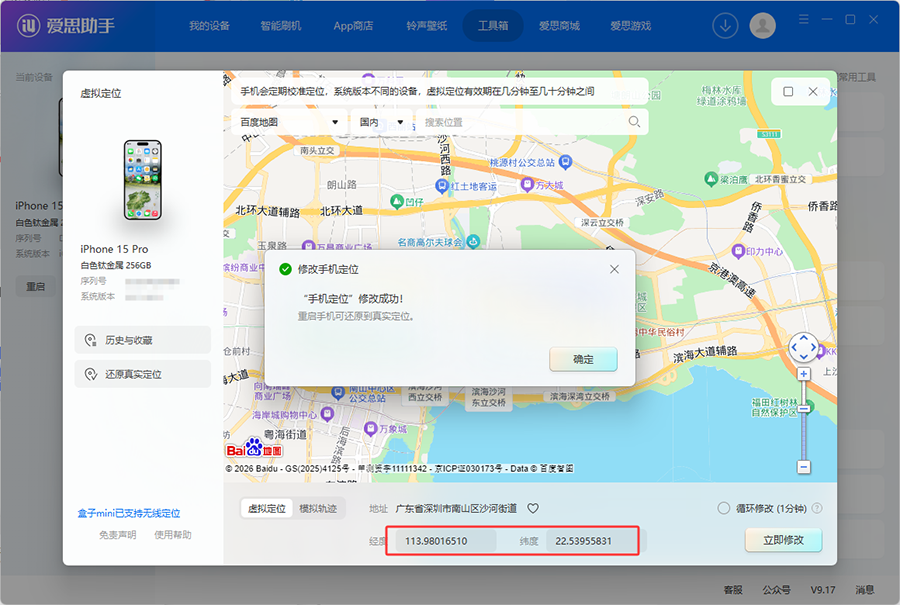
Task: Open 历史与收藏 in sidebar
Action: tap(143, 340)
